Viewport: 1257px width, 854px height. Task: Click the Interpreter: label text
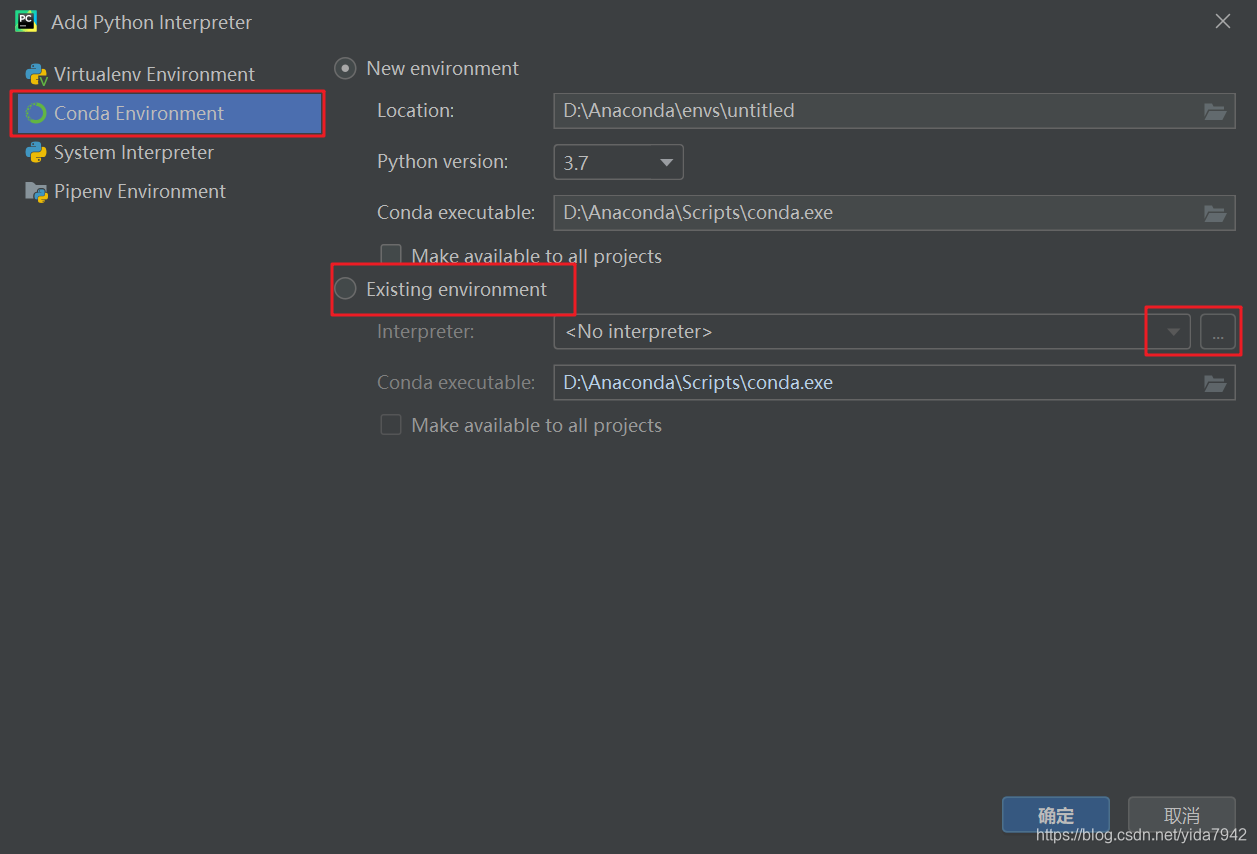pyautogui.click(x=425, y=332)
